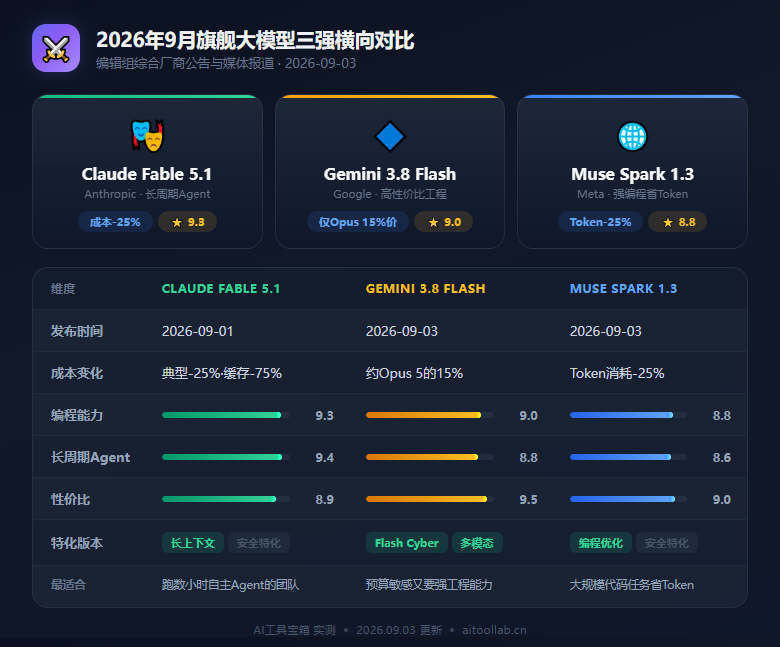Select the ★ 9.3 rating badge
The image size is (780, 647).
tap(188, 222)
